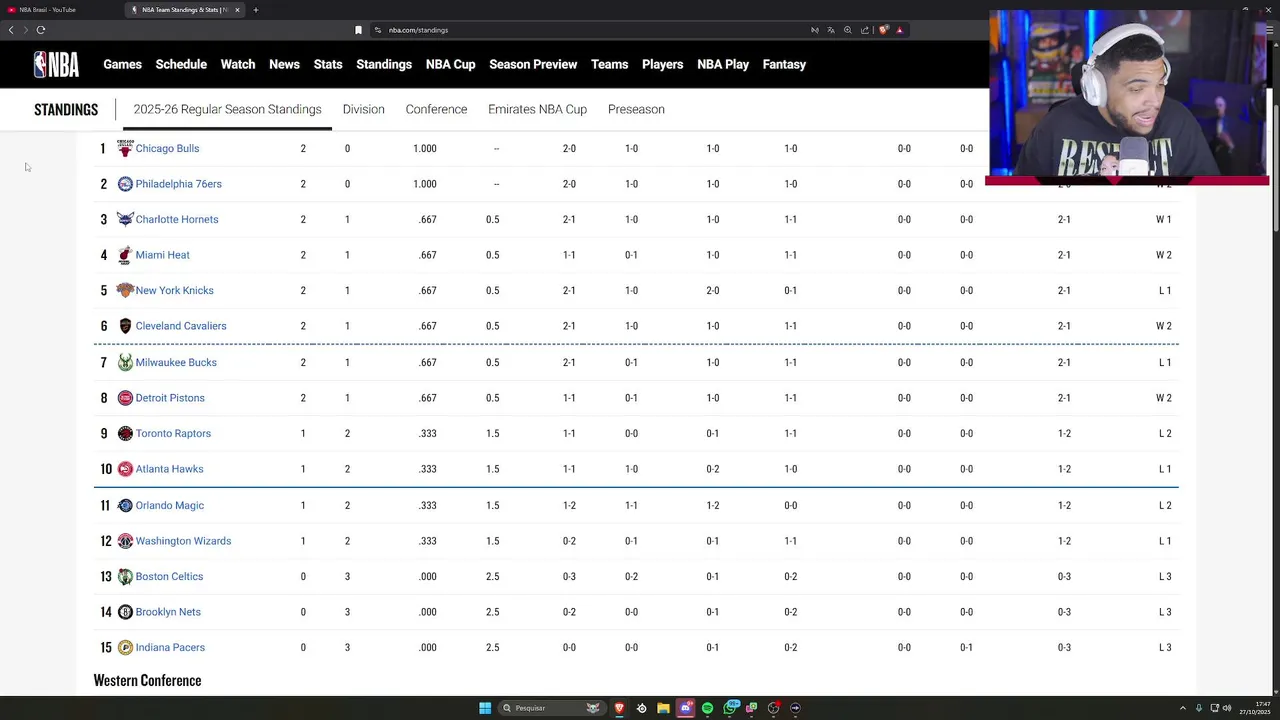
Task: Click the Indiana Pacers team logo
Action: pos(125,647)
